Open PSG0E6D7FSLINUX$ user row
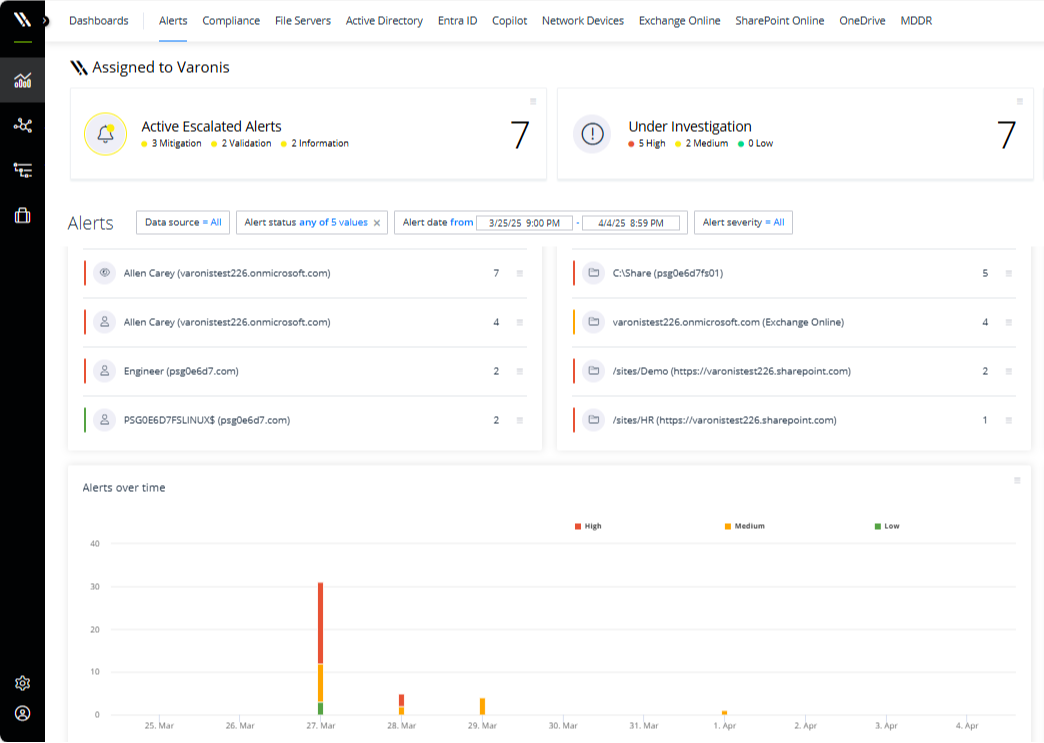Screen dimensions: 1044x743 306,421
